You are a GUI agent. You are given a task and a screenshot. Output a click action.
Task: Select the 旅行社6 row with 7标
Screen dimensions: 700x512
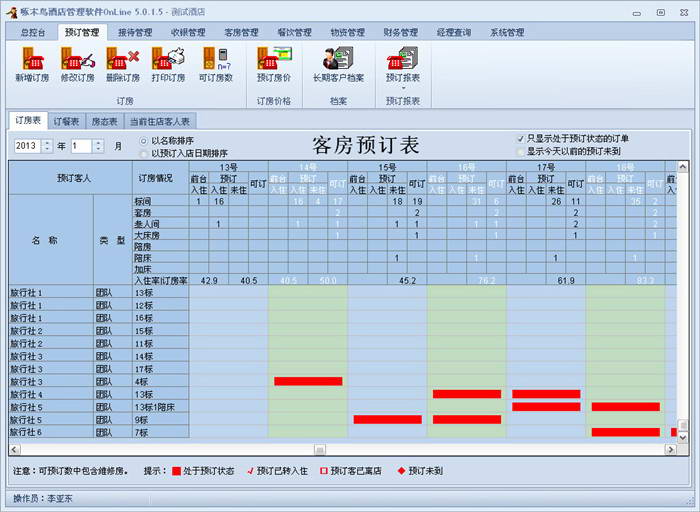(x=99, y=432)
